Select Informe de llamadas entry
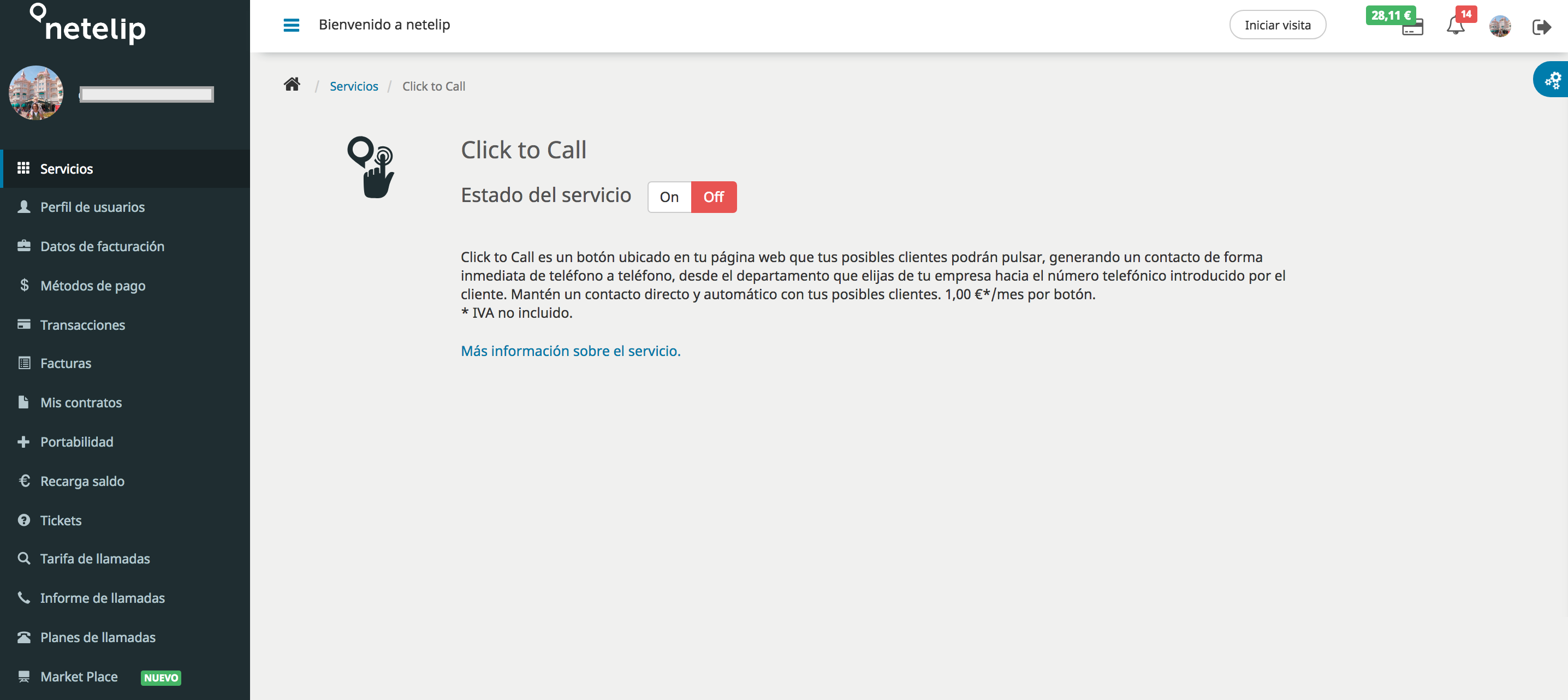This screenshot has height=700, width=1568. pyautogui.click(x=102, y=598)
